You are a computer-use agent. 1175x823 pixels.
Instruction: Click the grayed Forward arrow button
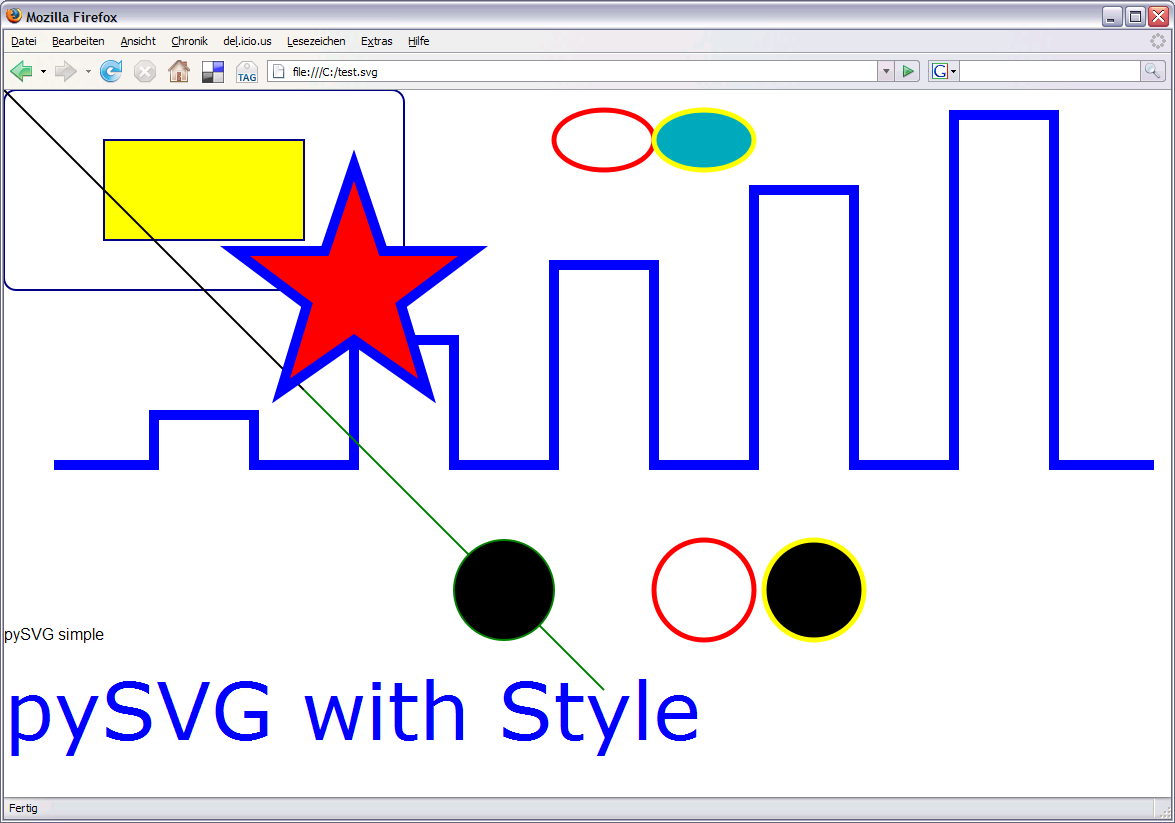(x=66, y=71)
